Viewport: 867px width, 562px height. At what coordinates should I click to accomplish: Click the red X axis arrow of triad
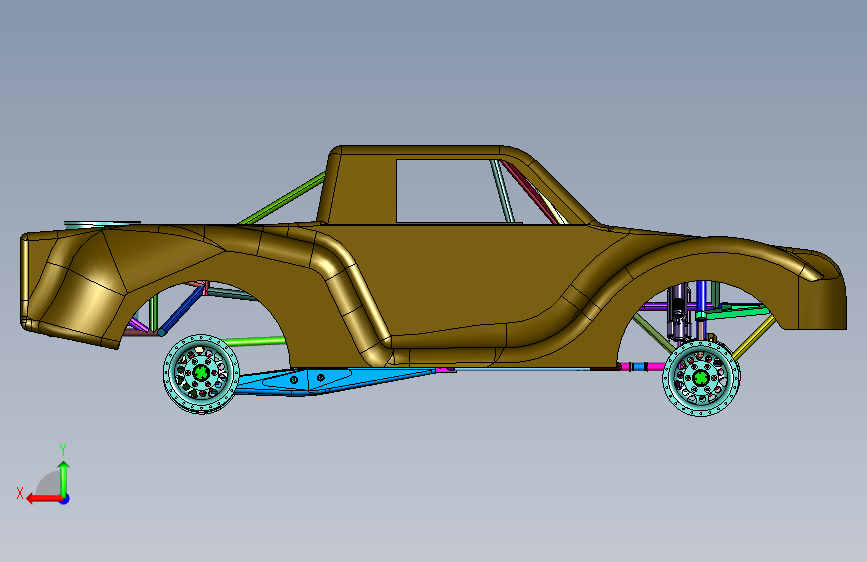pos(44,499)
